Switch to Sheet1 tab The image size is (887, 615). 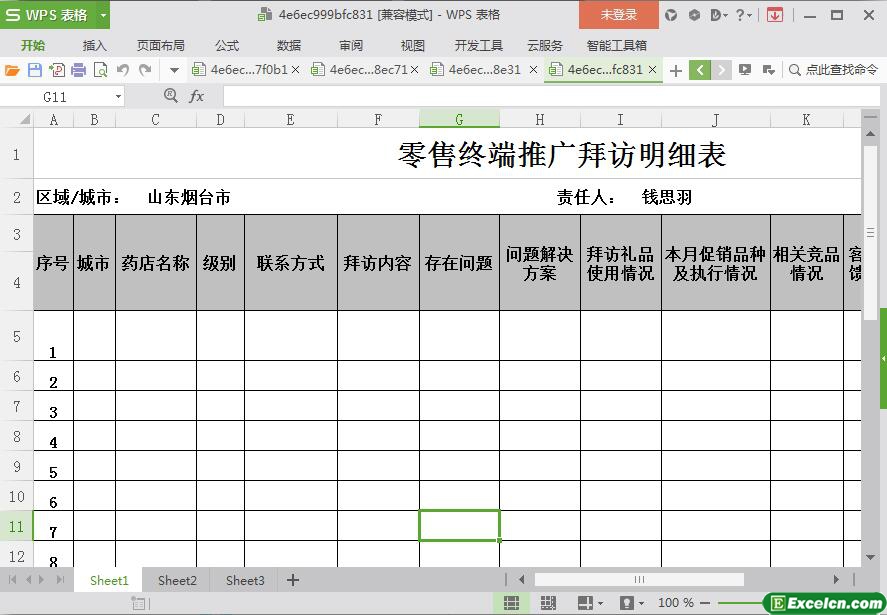tap(109, 580)
